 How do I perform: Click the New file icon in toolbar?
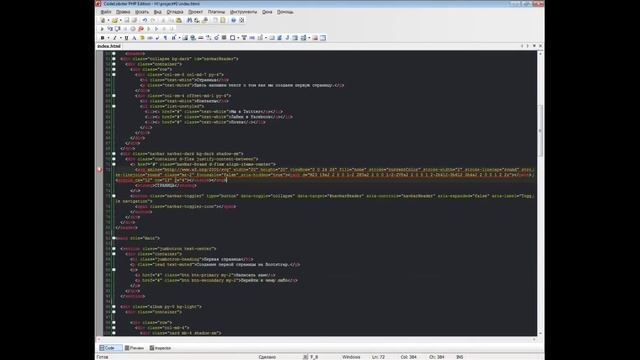[x=103, y=20]
